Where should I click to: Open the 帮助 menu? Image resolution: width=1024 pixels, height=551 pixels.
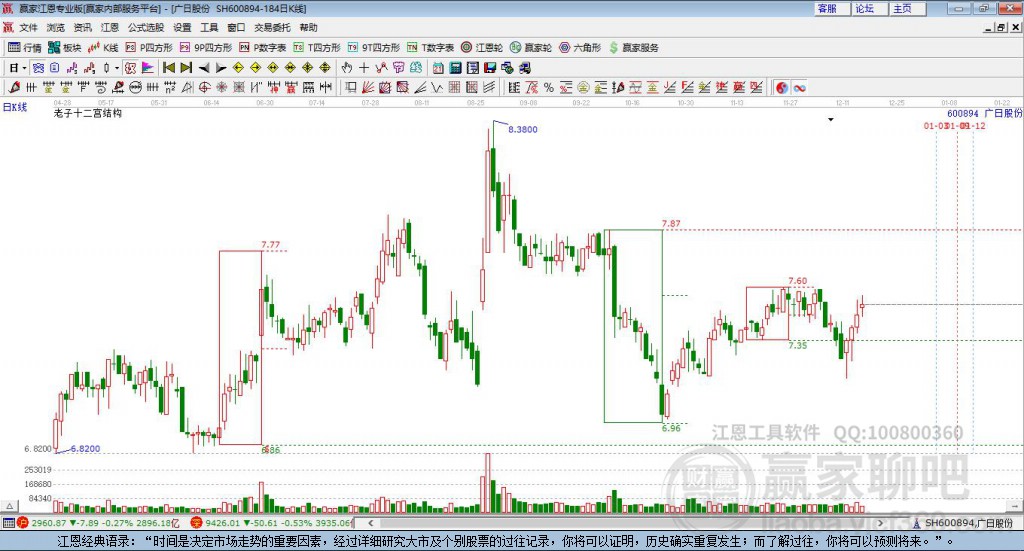click(308, 27)
